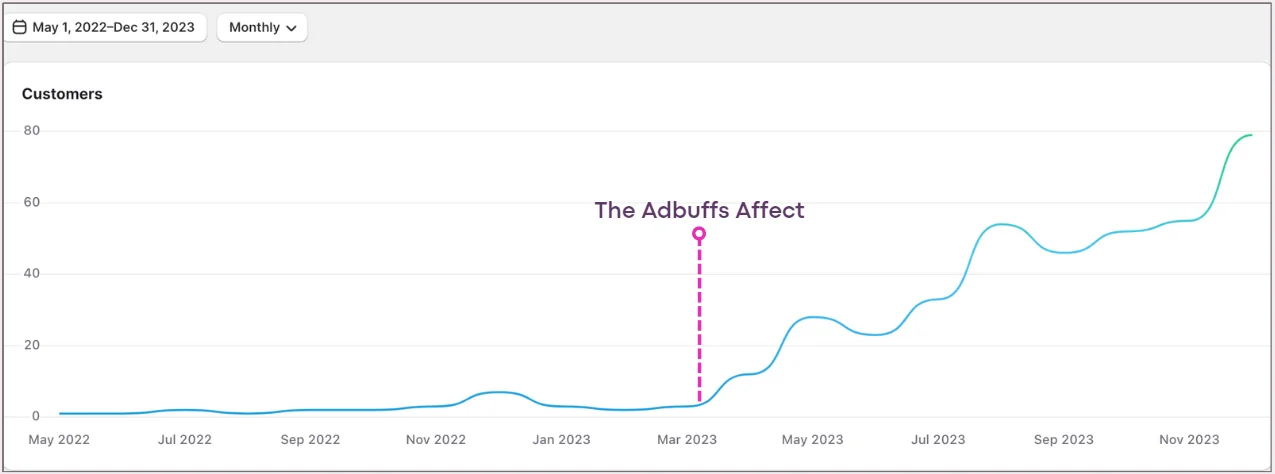Screen dimensions: 1275x474
Task: Click the May 2022 x-axis label
Action: pyautogui.click(x=59, y=439)
